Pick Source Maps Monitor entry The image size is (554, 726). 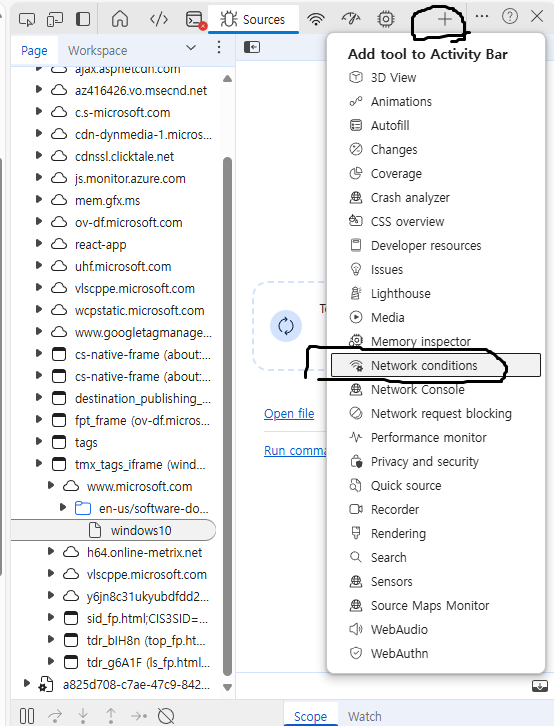[x=436, y=606]
